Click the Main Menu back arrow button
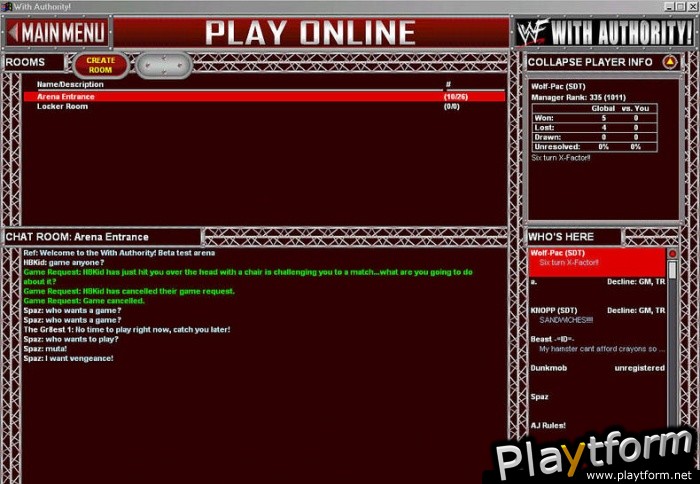The height and width of the screenshot is (484, 700). click(x=57, y=32)
